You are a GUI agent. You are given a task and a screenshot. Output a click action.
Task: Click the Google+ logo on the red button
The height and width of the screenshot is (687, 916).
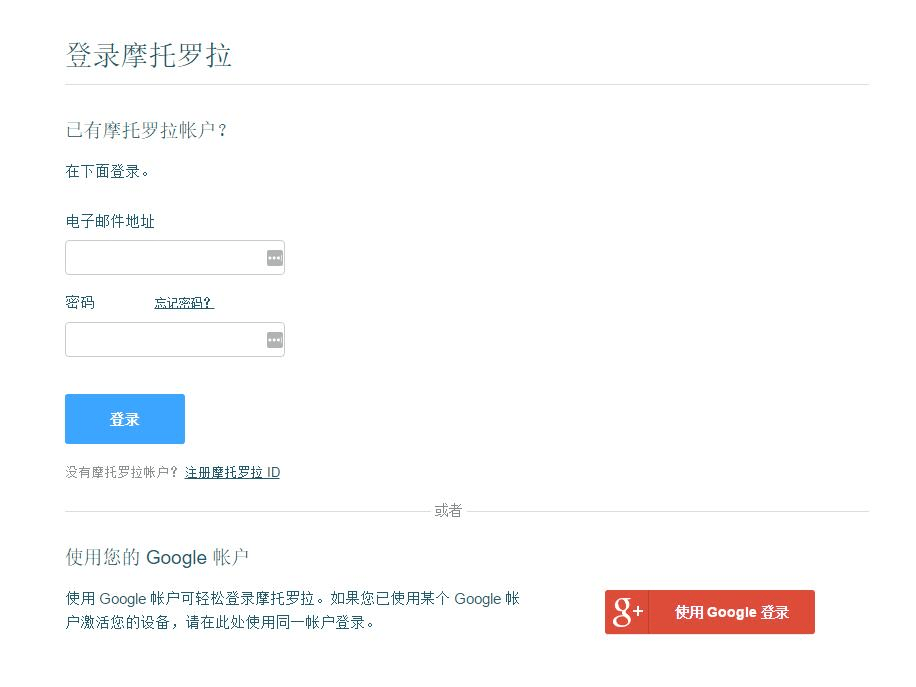pos(626,611)
